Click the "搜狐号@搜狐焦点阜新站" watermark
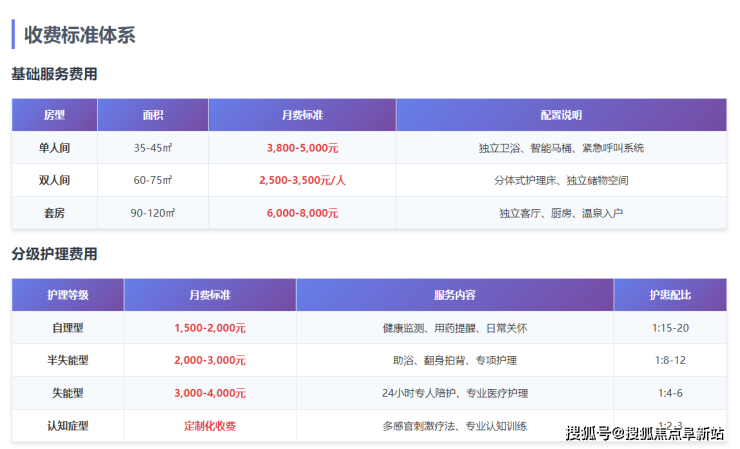Screen dimensions: 740x449 [645, 433]
